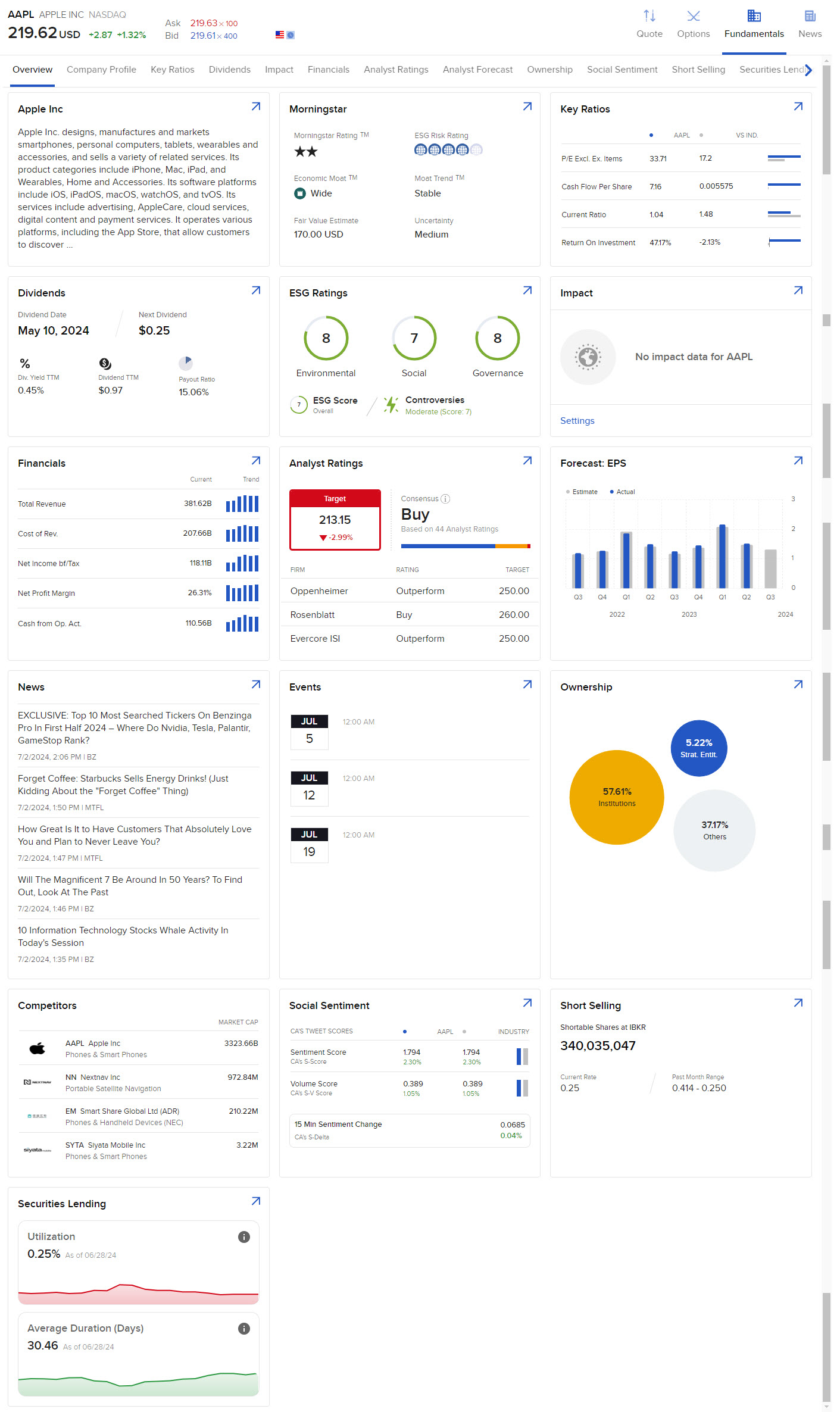Show more tabs with right chevron
The height and width of the screenshot is (1412, 840).
808,70
